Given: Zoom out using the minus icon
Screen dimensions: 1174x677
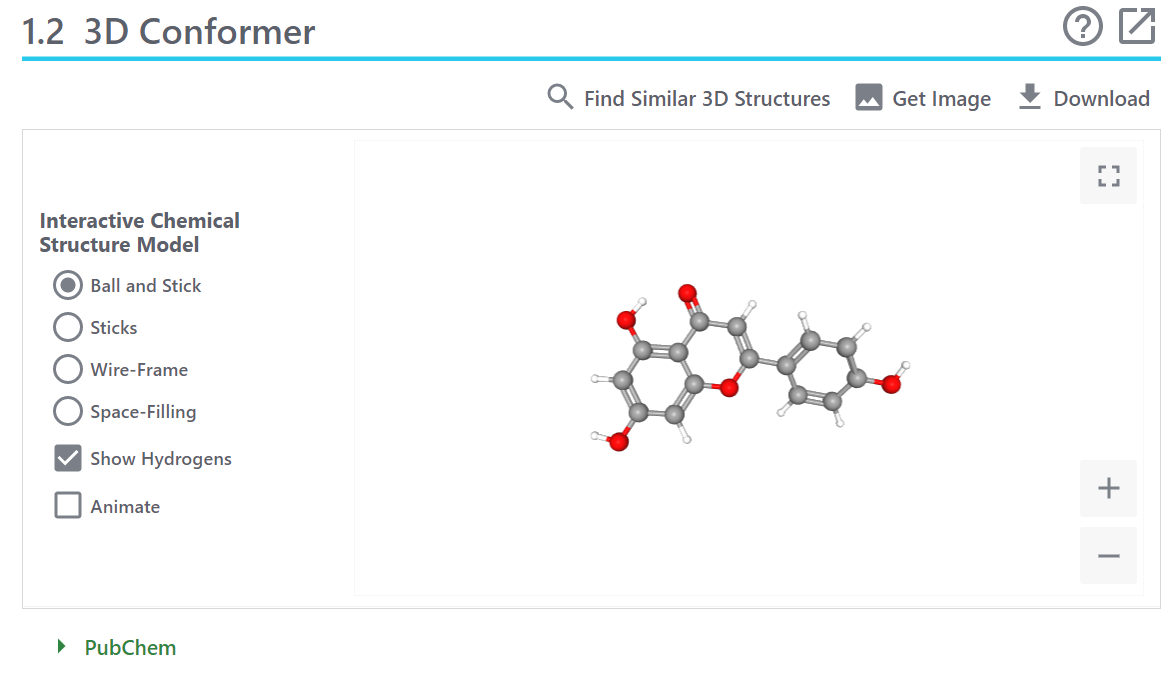Looking at the screenshot, I should (x=1108, y=555).
